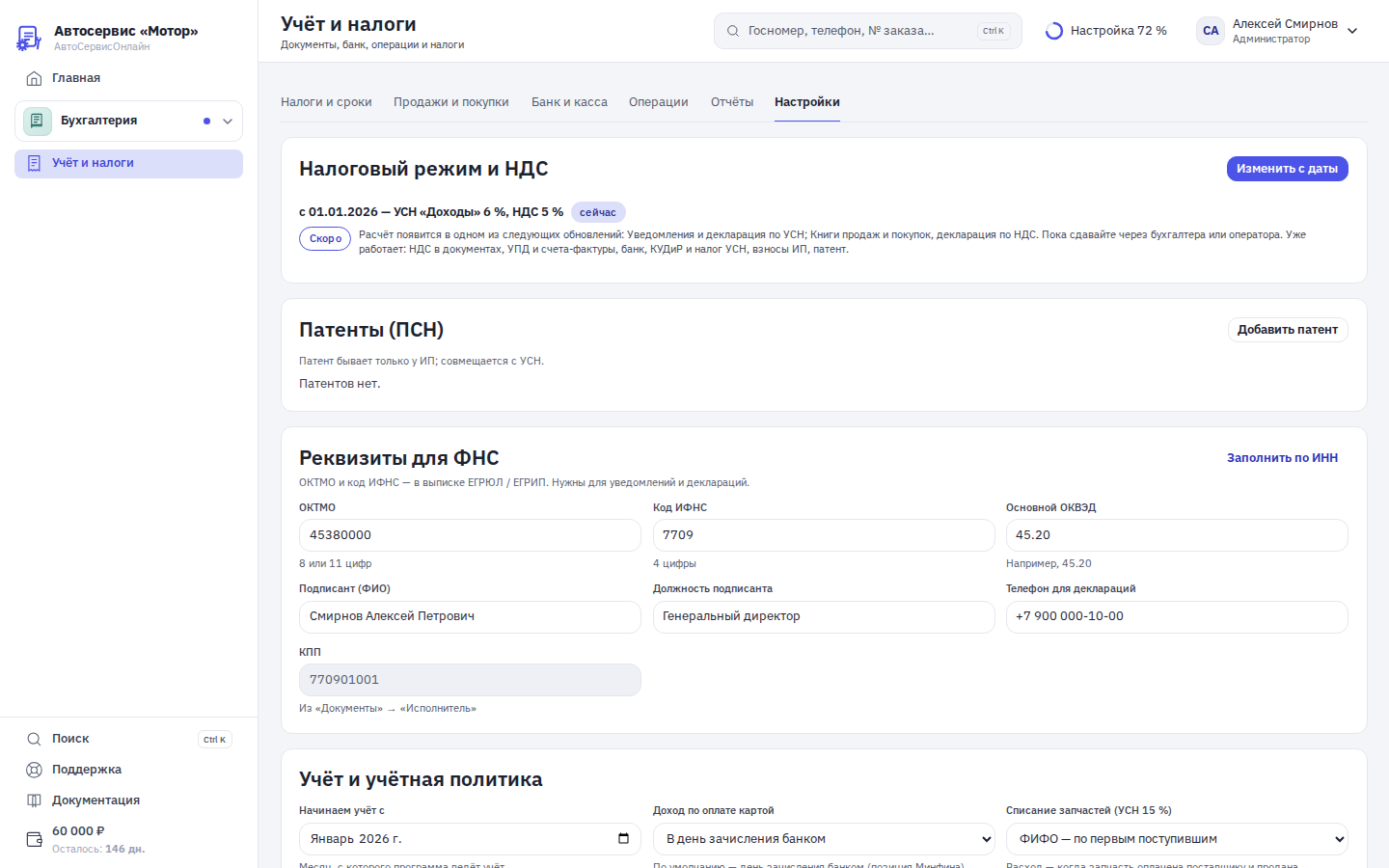Switch to the Налоги и сроки tab
The image size is (1389, 868).
click(326, 102)
